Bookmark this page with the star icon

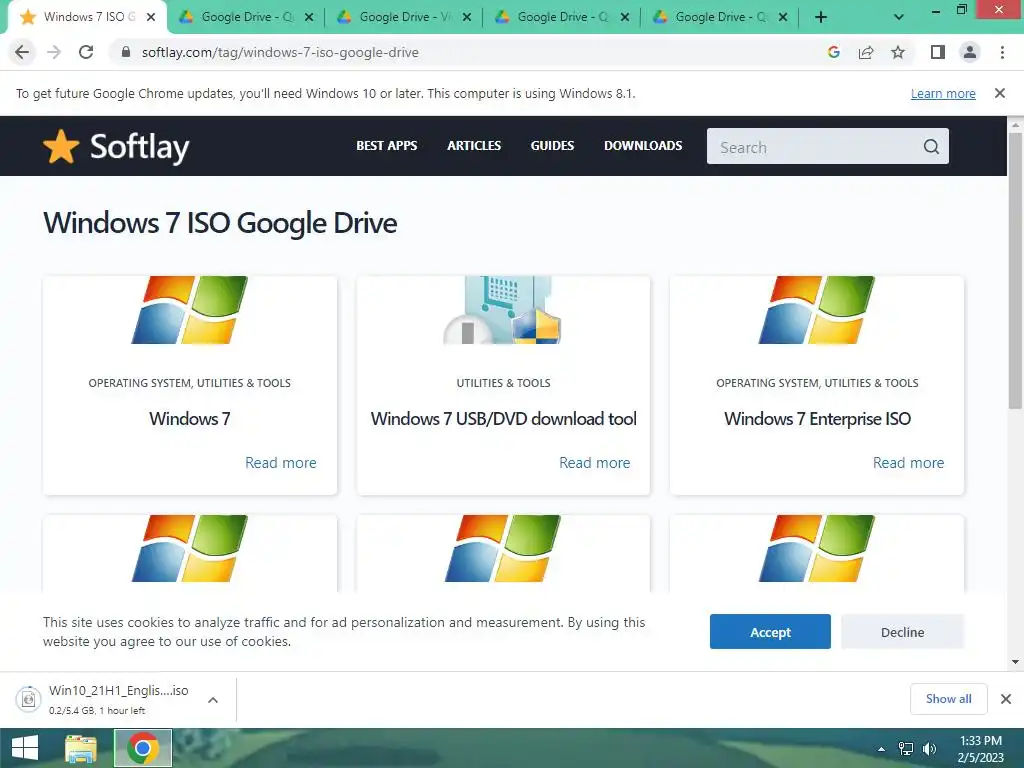[x=898, y=52]
